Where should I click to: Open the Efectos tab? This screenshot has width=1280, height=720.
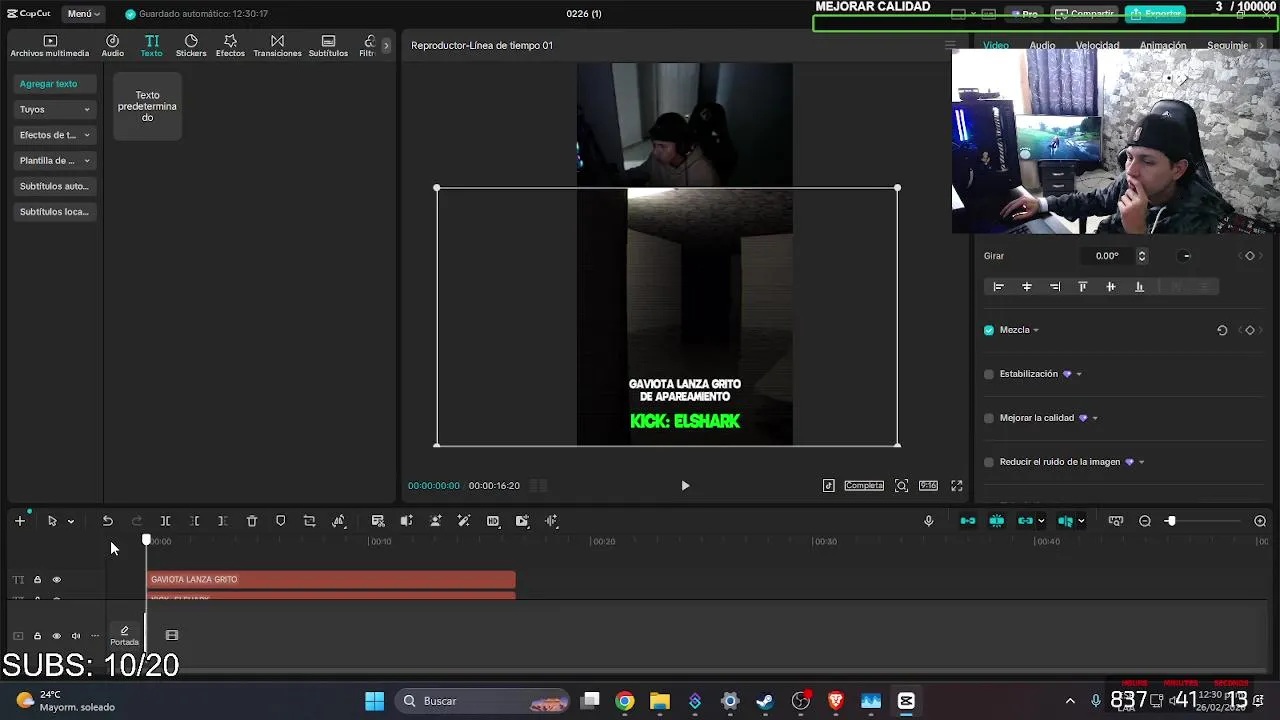pyautogui.click(x=230, y=46)
